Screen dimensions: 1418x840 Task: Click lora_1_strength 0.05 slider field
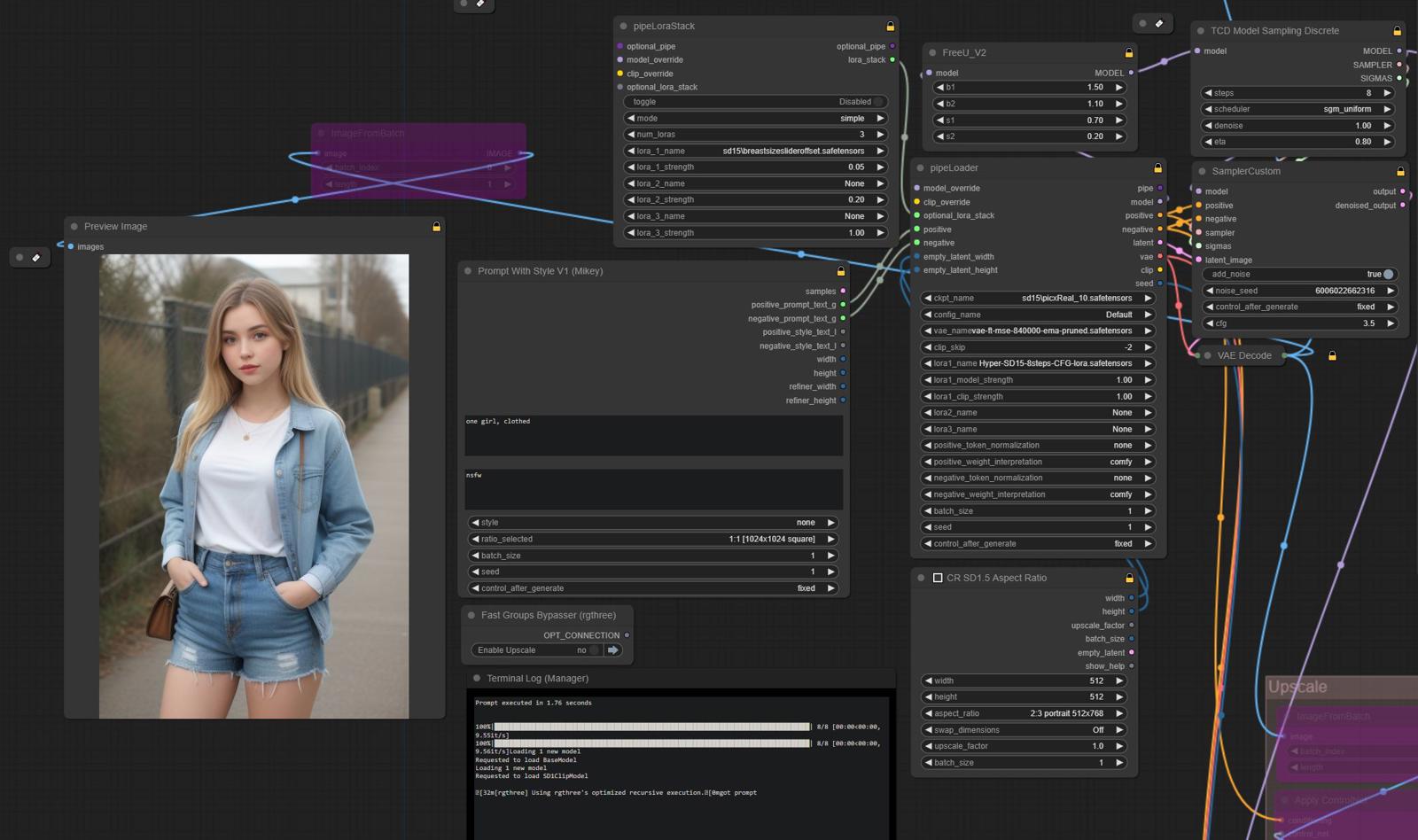tap(755, 167)
